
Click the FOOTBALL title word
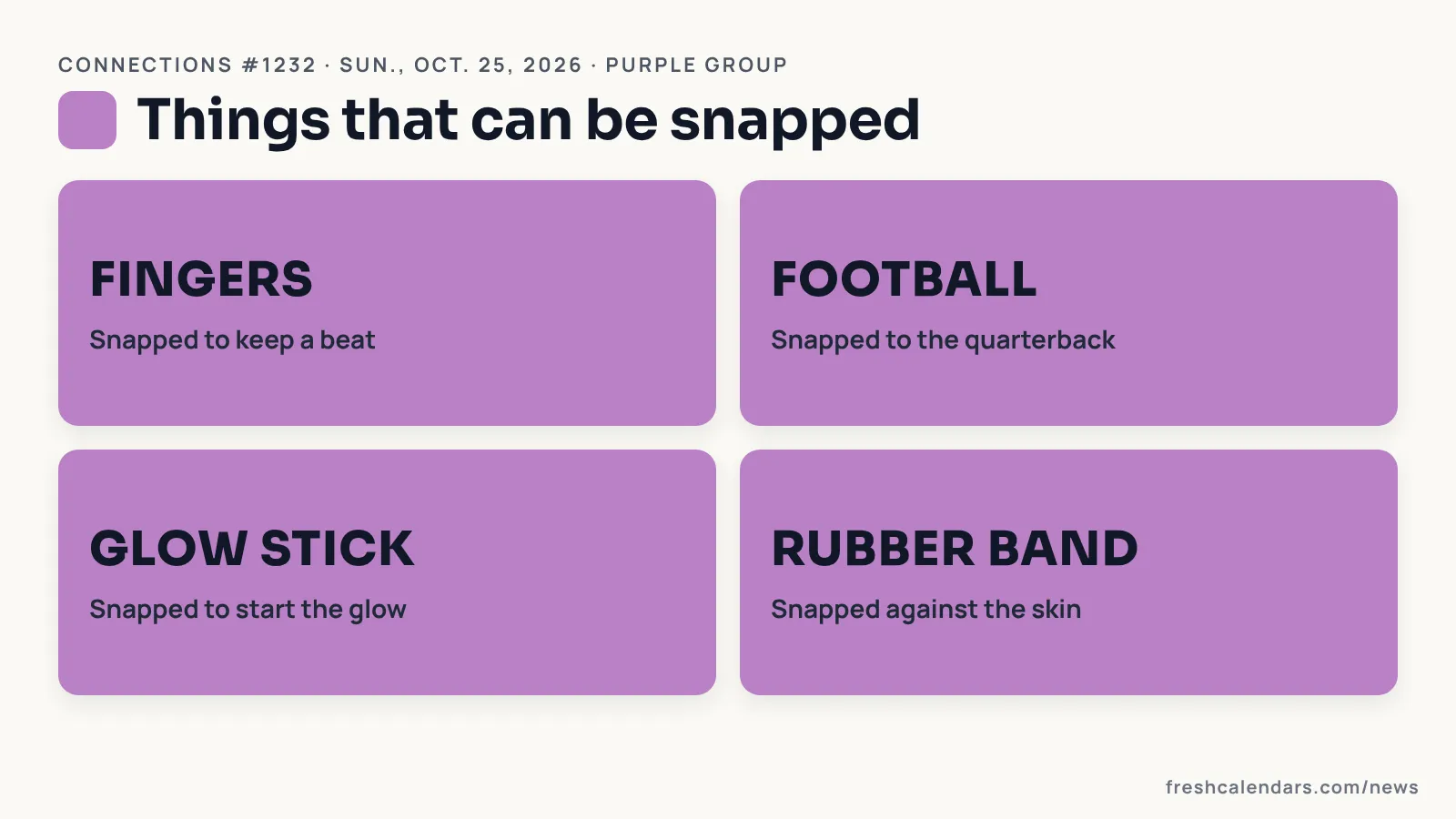point(905,278)
